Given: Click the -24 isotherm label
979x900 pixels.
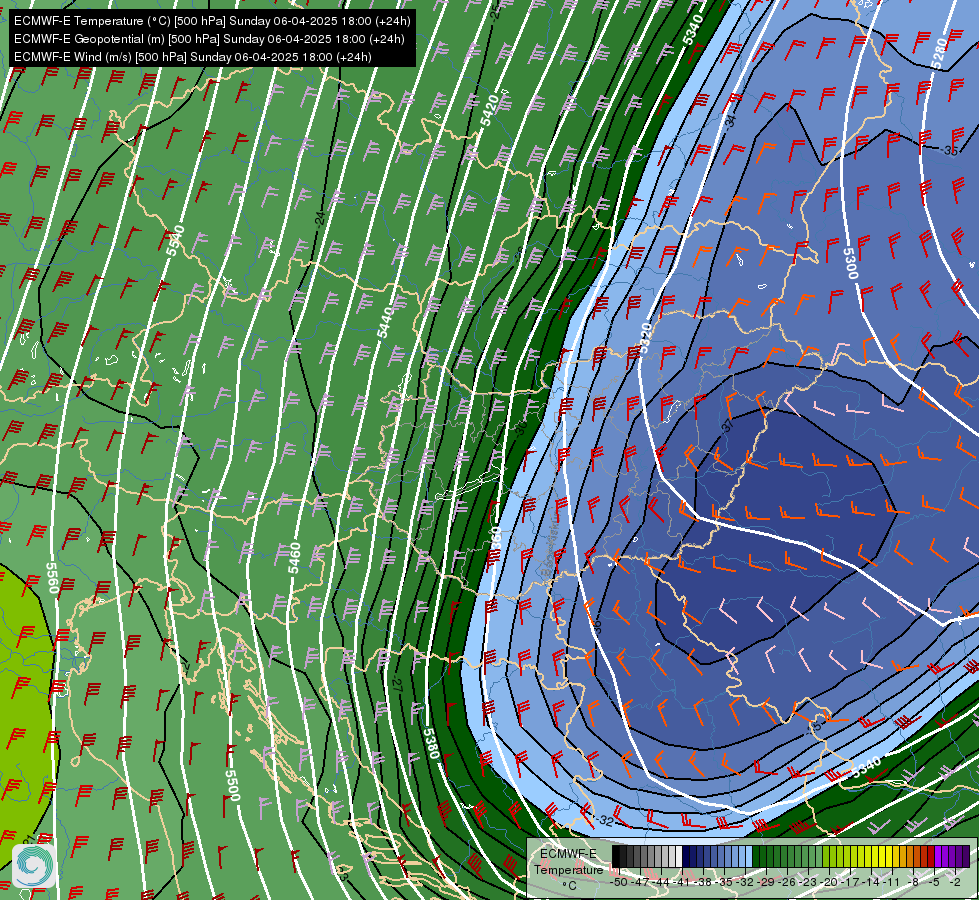Looking at the screenshot, I should tap(320, 219).
